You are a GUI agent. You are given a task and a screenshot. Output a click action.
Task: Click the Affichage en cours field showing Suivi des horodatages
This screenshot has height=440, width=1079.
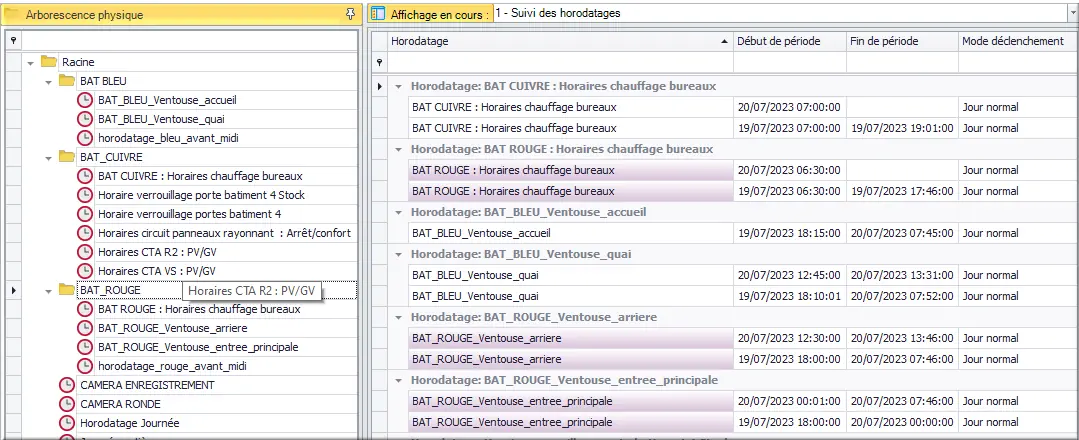coord(780,13)
